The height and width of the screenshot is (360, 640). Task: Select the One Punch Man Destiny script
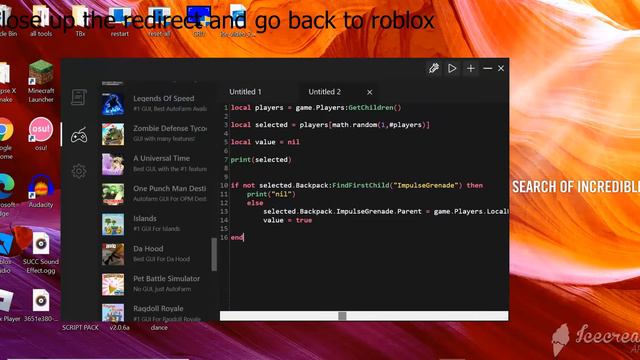[x=154, y=194]
